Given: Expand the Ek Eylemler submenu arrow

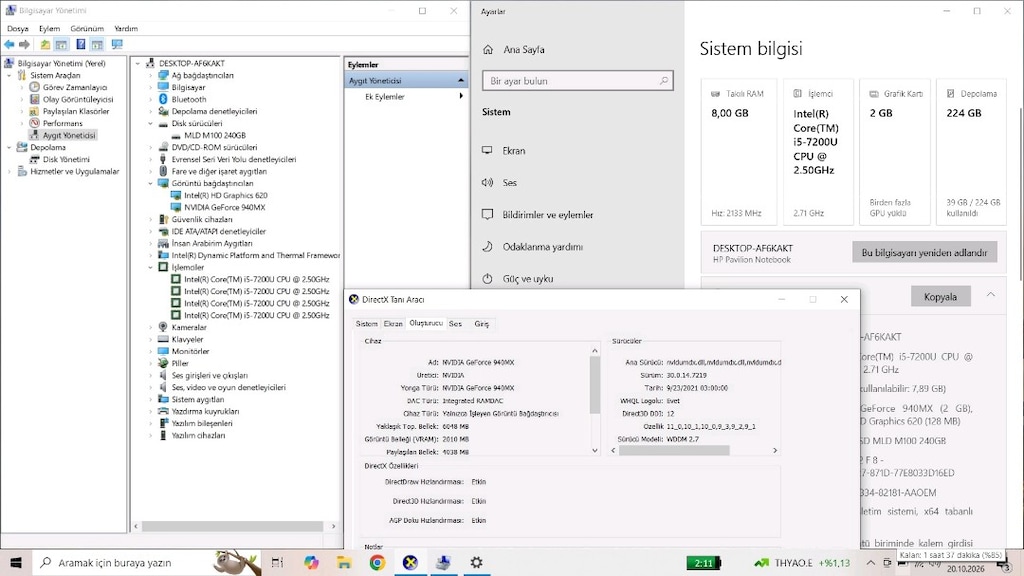Looking at the screenshot, I should click(x=461, y=97).
